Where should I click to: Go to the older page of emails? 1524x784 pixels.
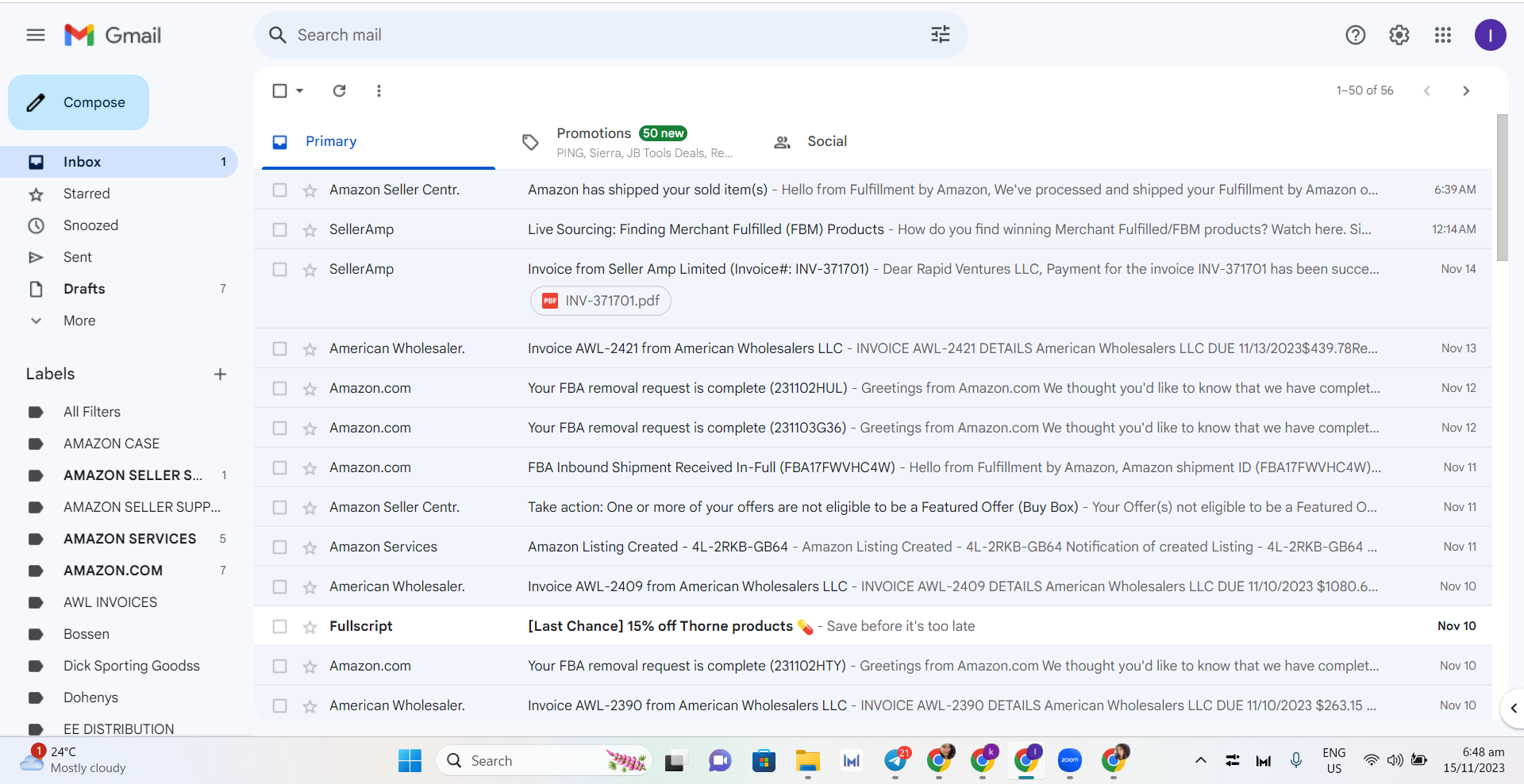click(1466, 90)
